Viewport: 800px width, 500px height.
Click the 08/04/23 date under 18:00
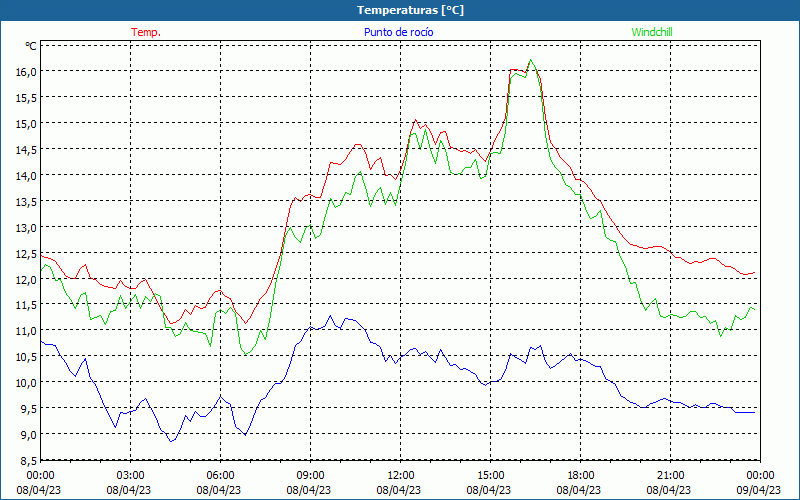[579, 490]
